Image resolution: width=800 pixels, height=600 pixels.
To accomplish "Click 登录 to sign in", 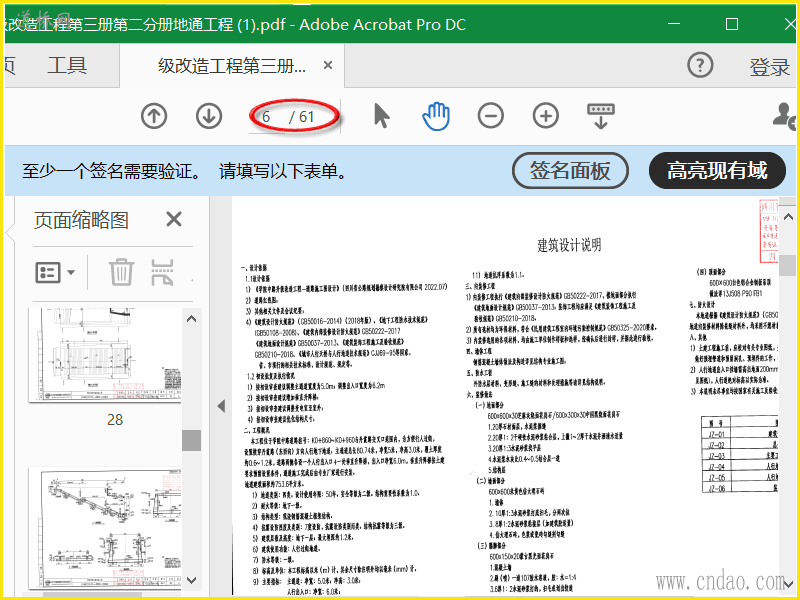I will coord(769,67).
